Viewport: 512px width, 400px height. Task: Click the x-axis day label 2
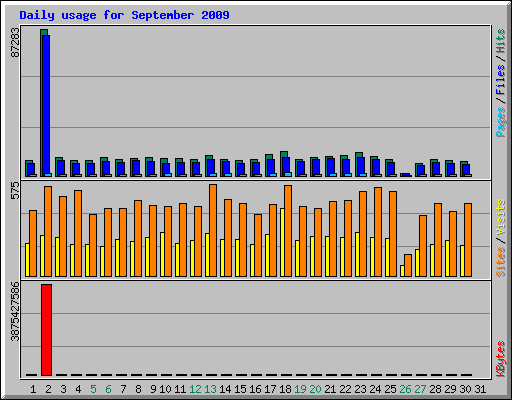pyautogui.click(x=48, y=389)
